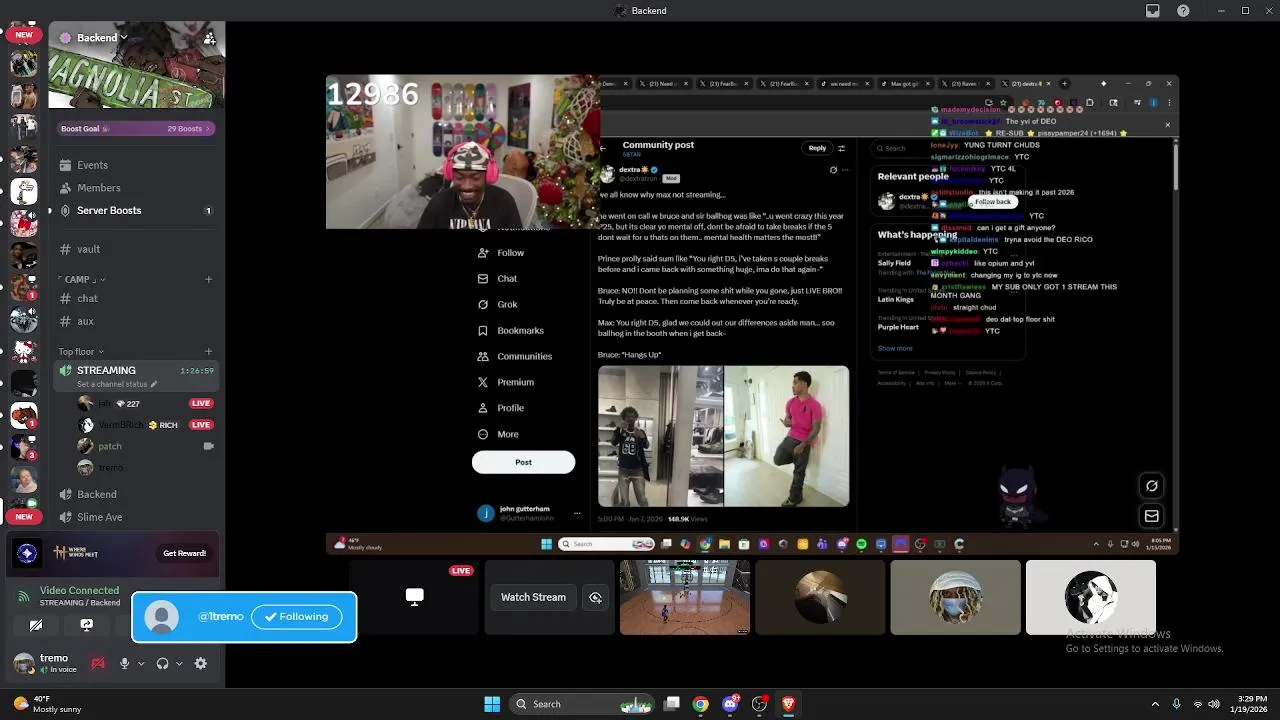Open the #chat text channel
The height and width of the screenshot is (720, 1280).
136,298
